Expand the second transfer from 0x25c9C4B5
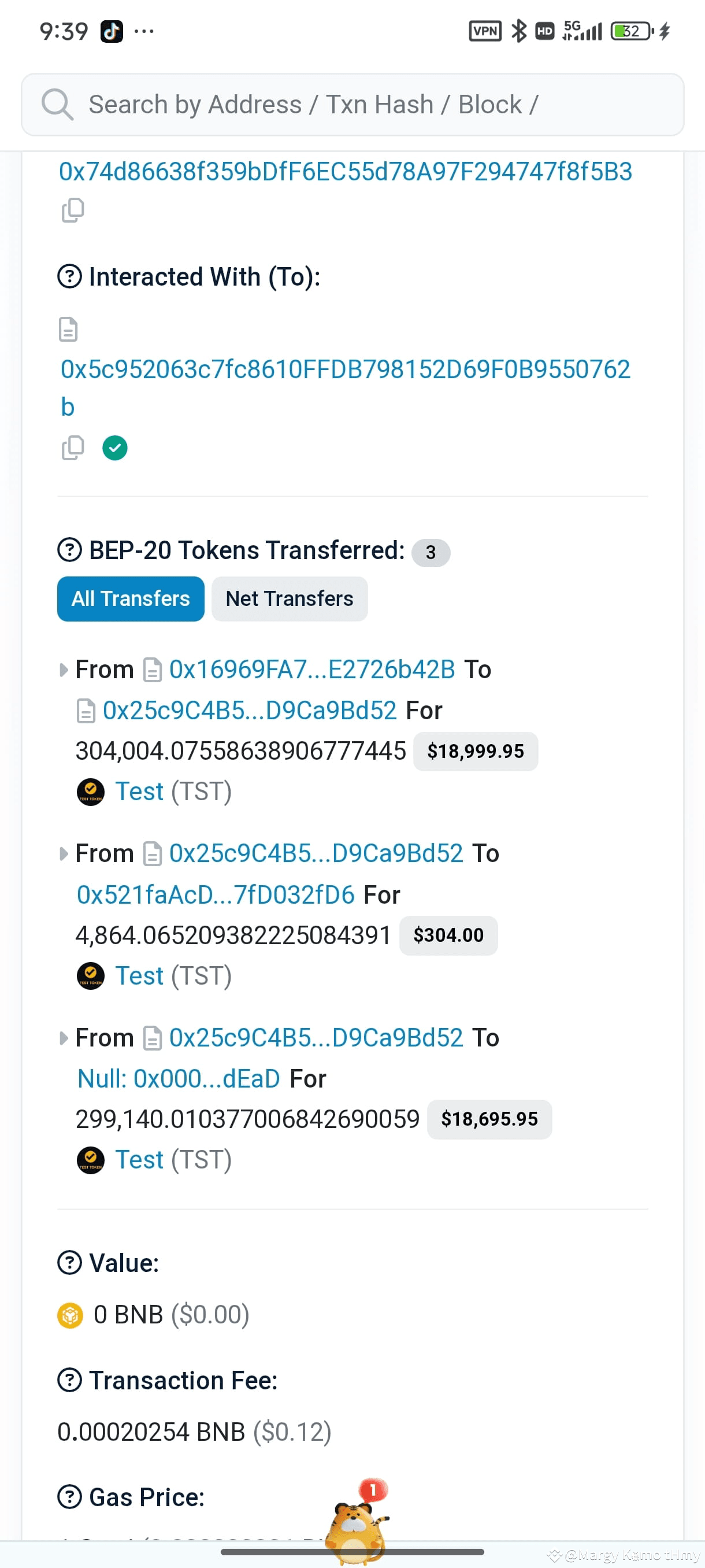705x1568 pixels. click(x=64, y=853)
